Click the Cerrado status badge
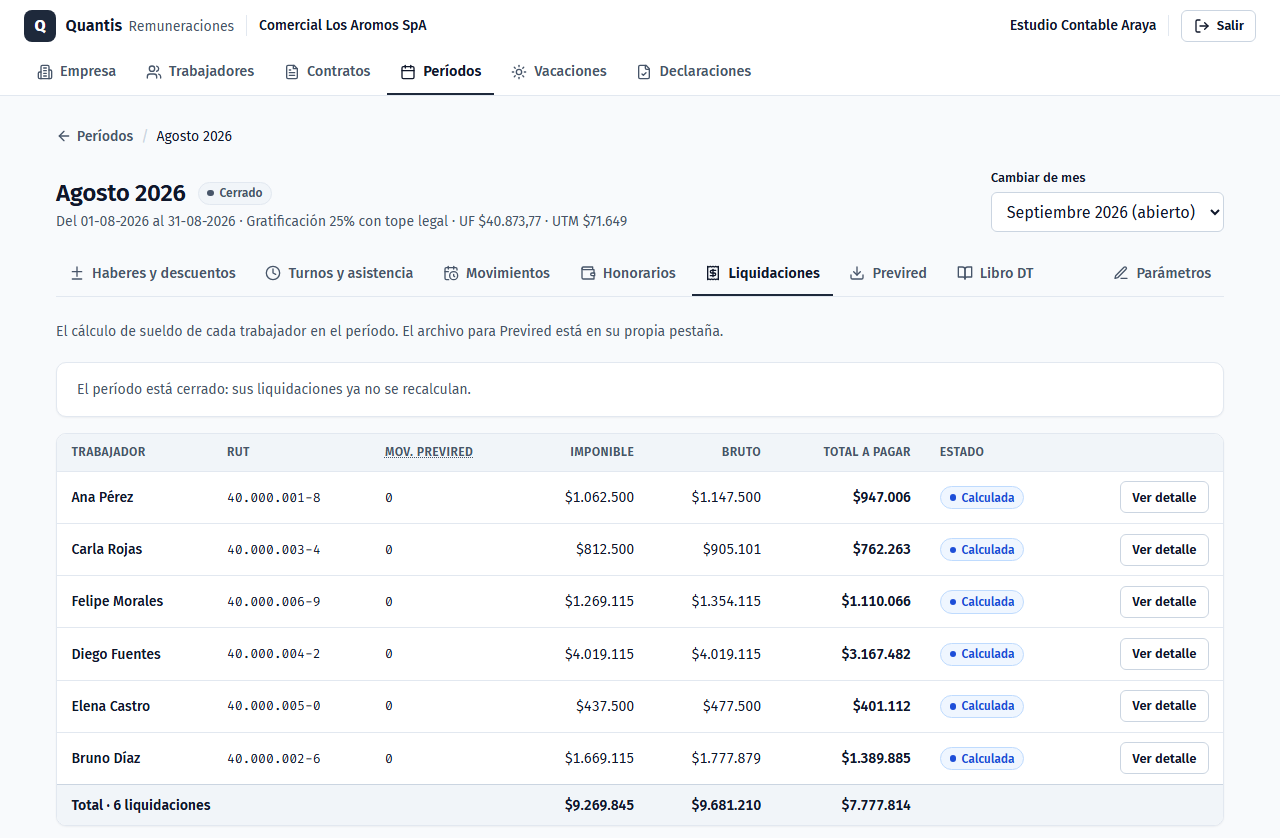 [235, 193]
